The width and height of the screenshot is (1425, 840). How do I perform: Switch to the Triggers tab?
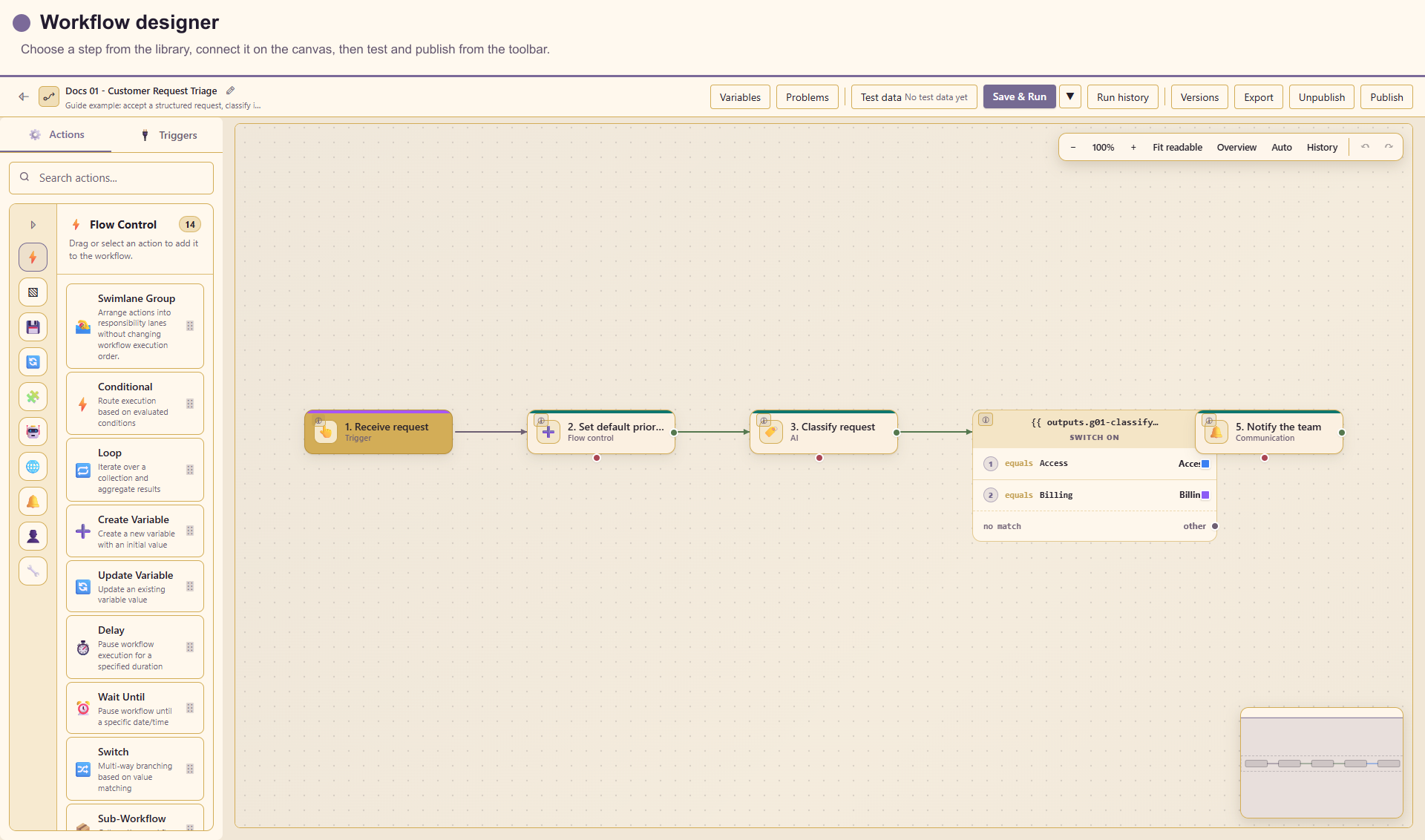168,135
